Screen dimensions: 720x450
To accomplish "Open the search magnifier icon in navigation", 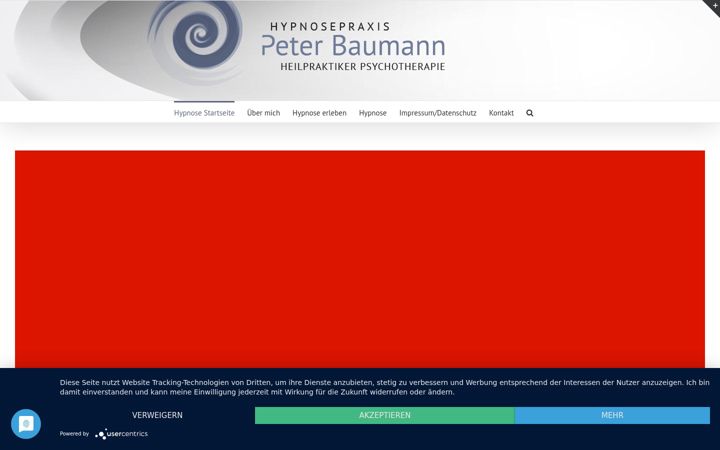I will (x=529, y=113).
